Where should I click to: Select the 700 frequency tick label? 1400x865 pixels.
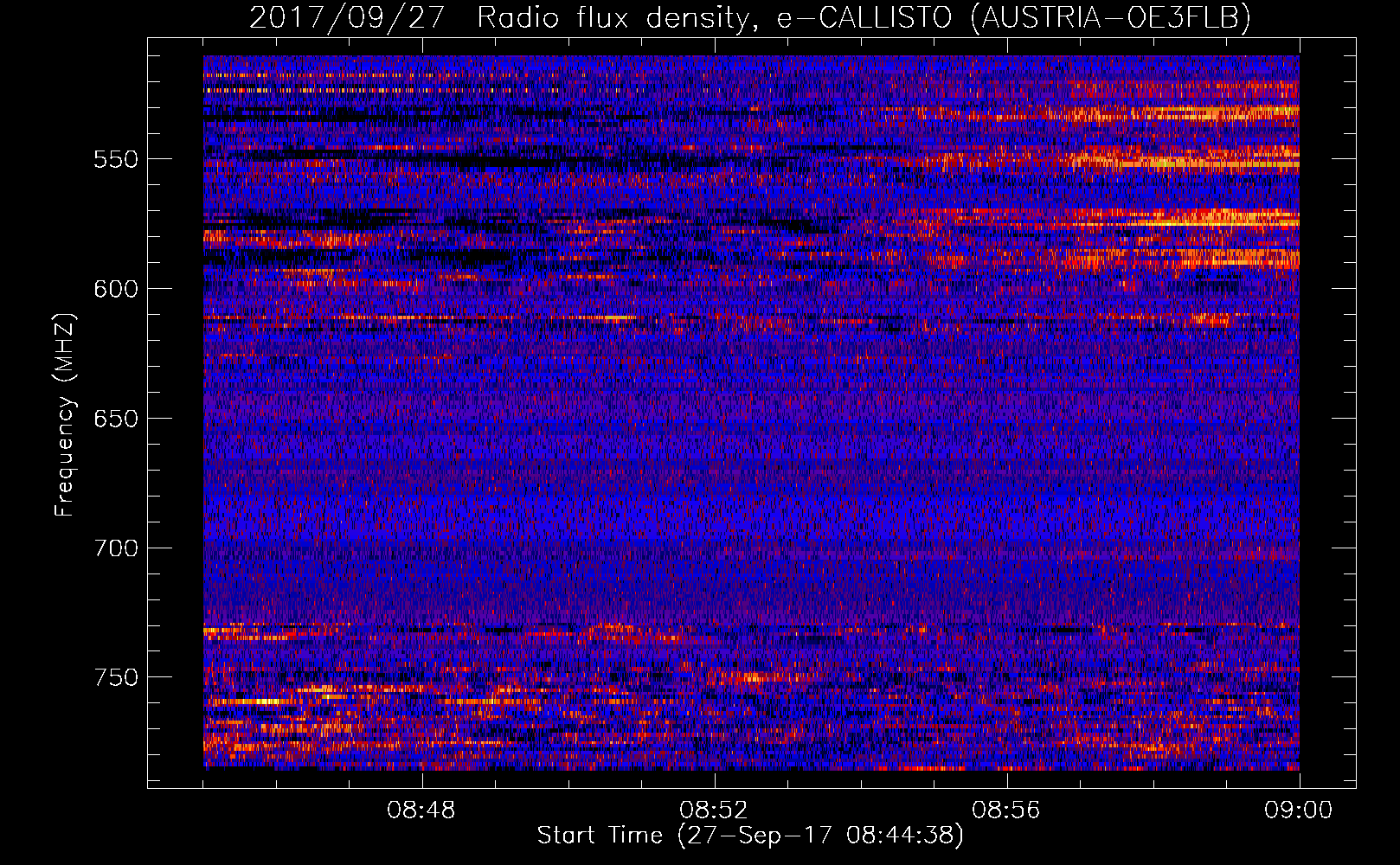[x=116, y=548]
